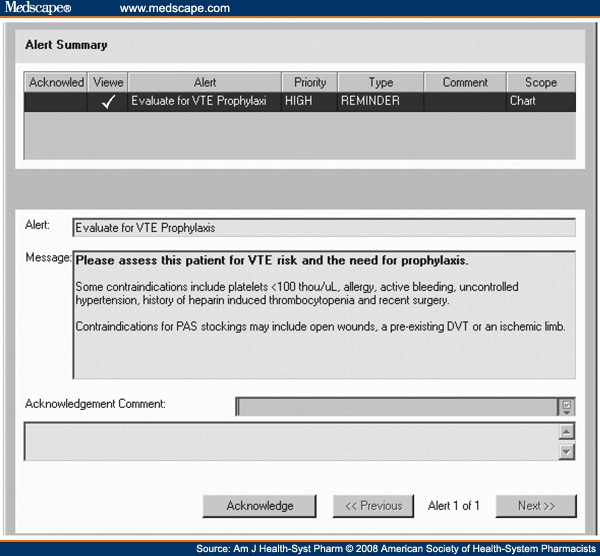Sort alerts by the Priority column header

(309, 82)
